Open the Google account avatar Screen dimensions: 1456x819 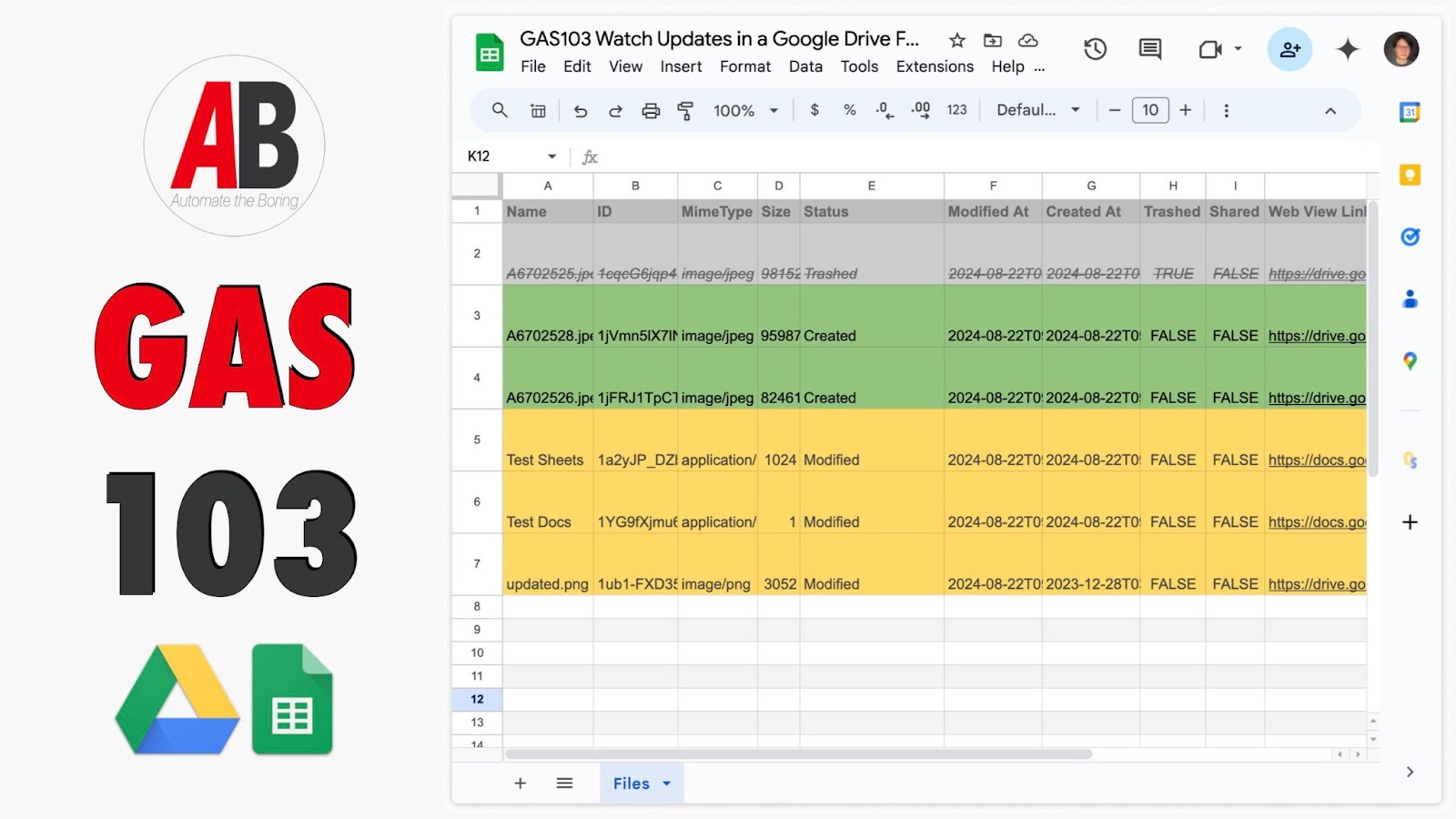click(x=1401, y=49)
